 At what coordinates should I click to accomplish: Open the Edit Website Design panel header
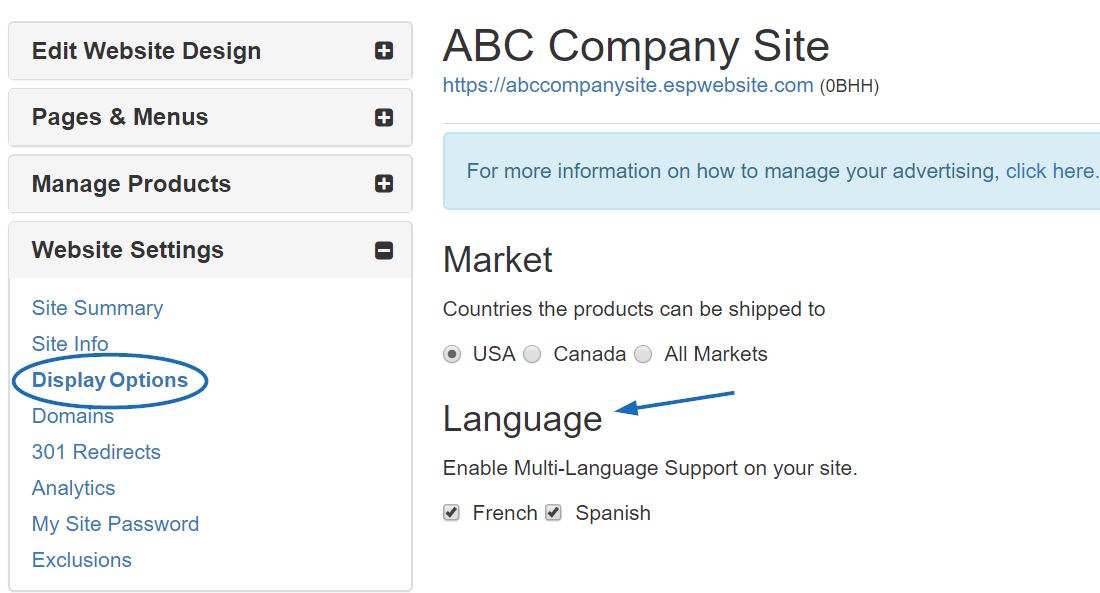[x=210, y=51]
